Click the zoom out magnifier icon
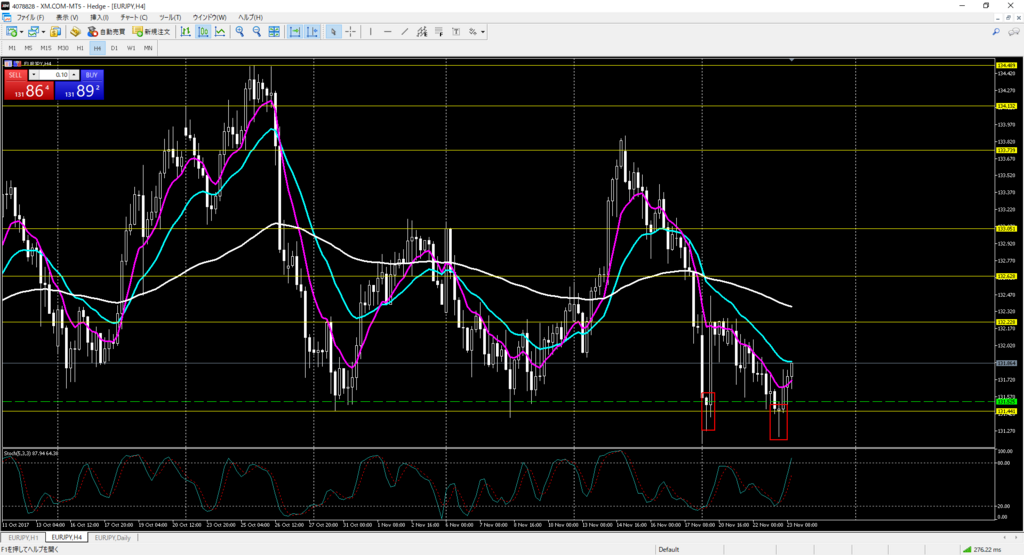The image size is (1024, 555). (x=257, y=31)
